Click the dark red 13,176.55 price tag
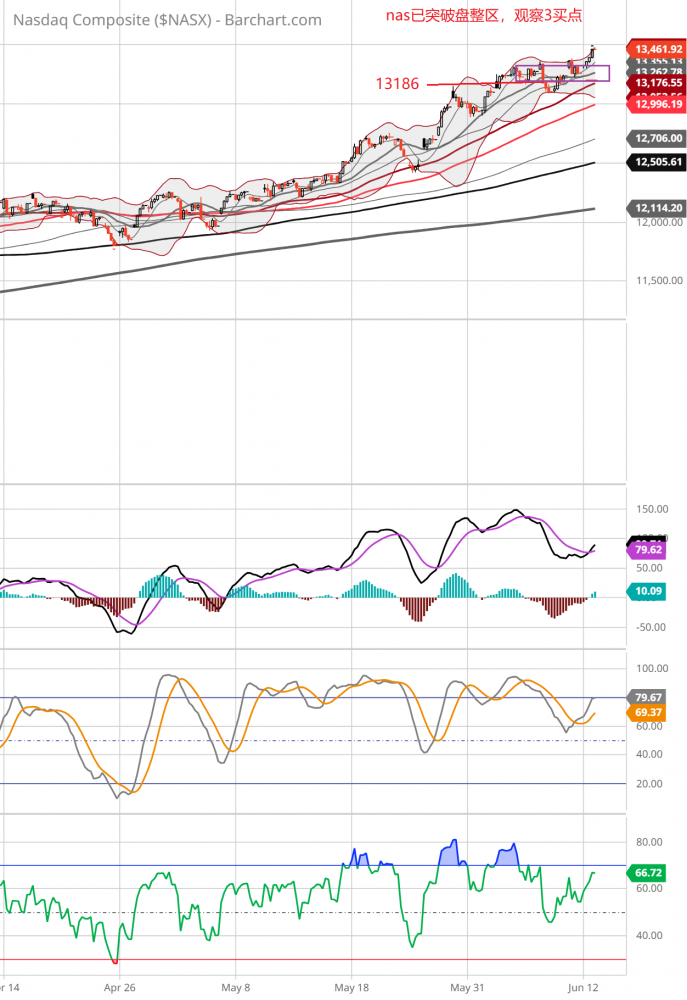 click(656, 83)
